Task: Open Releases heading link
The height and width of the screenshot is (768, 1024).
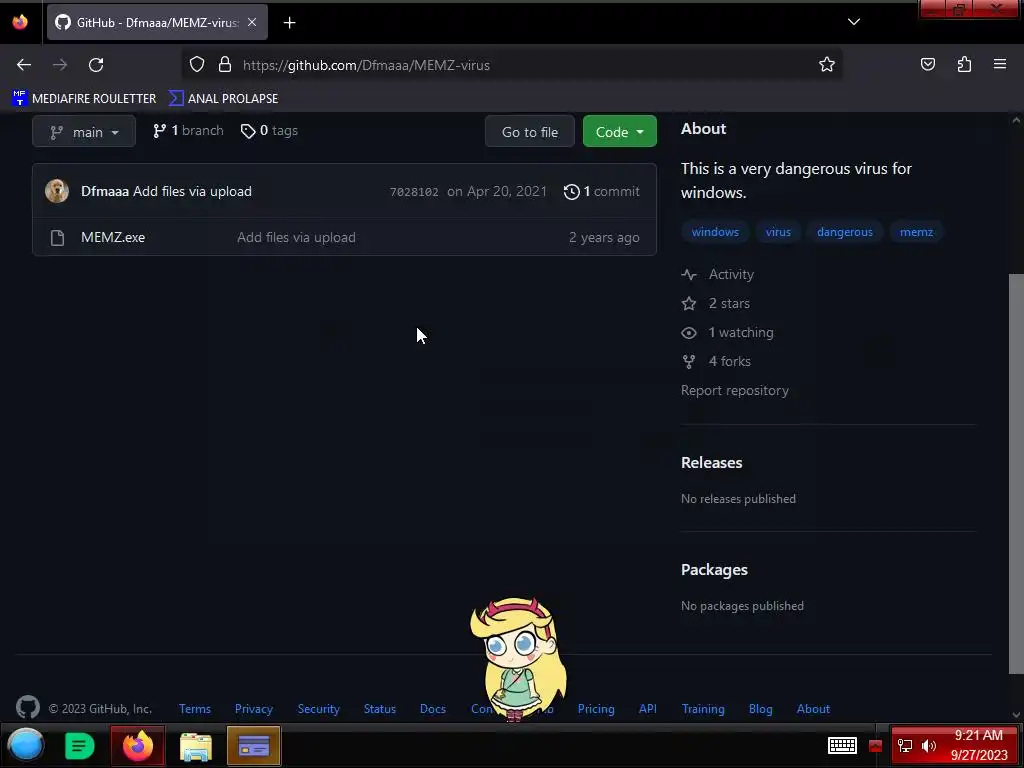Action: coord(712,462)
